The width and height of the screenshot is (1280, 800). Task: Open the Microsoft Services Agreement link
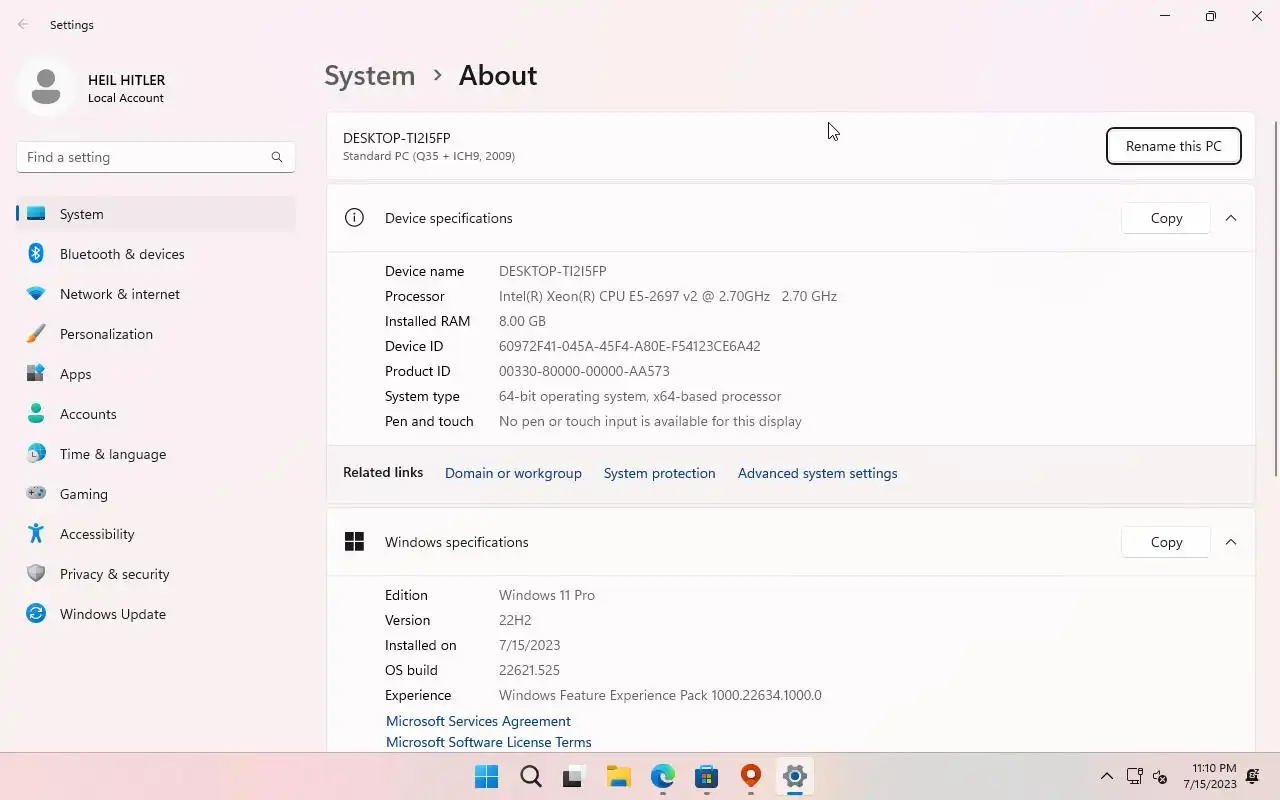(x=478, y=721)
